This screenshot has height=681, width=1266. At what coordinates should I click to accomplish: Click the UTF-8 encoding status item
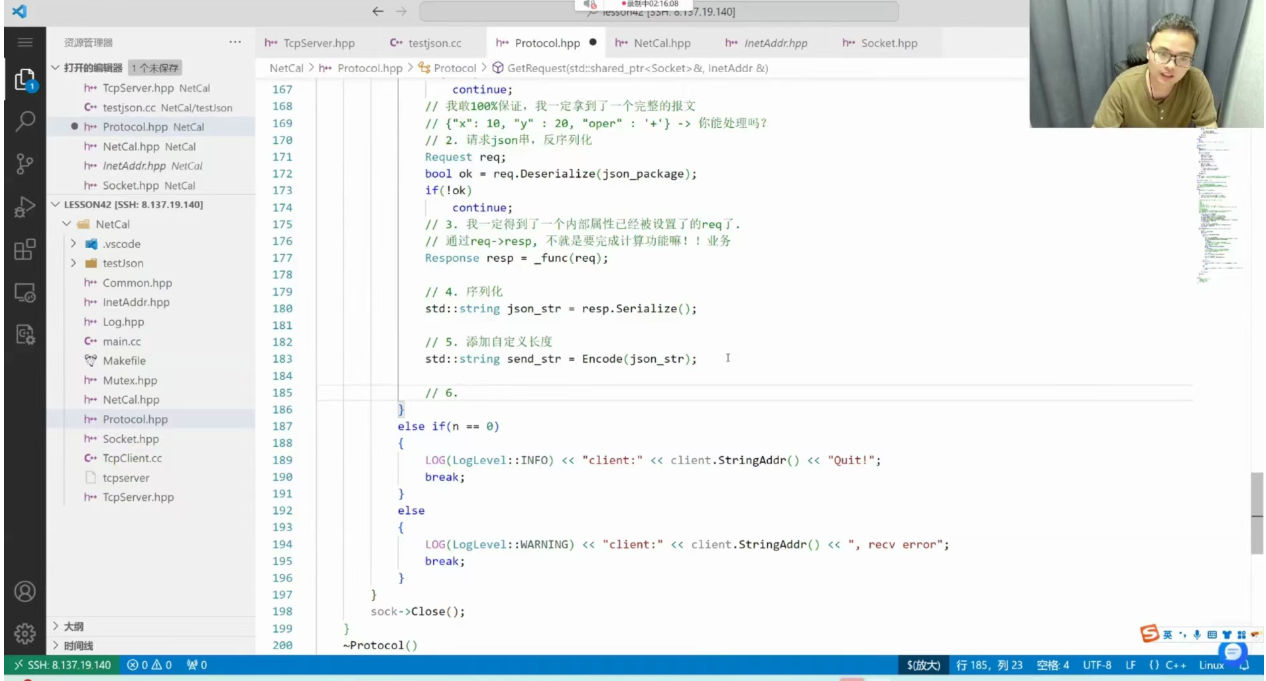[1096, 665]
